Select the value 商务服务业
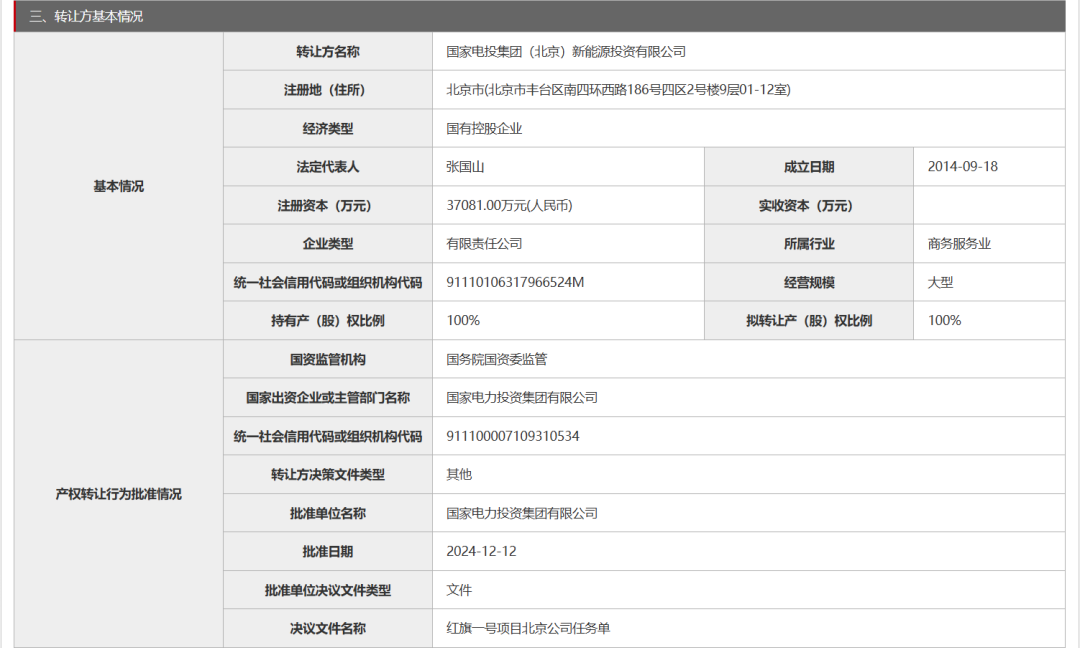The image size is (1080, 648). pos(959,244)
